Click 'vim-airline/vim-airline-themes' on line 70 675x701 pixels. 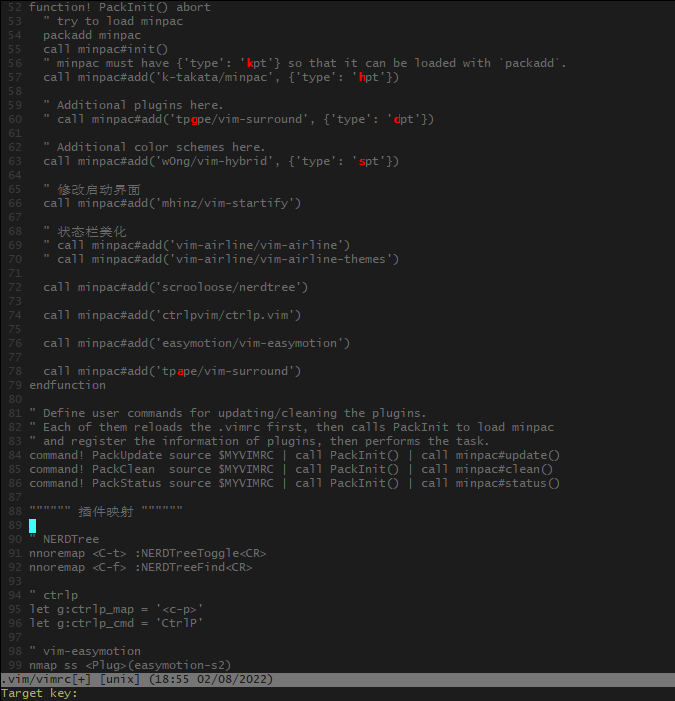pyautogui.click(x=281, y=259)
